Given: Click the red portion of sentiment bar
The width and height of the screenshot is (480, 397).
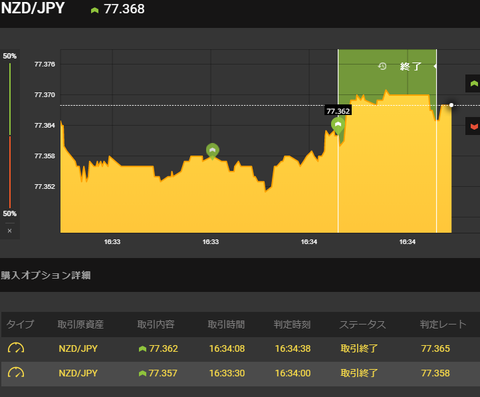Looking at the screenshot, I should pyautogui.click(x=10, y=172).
